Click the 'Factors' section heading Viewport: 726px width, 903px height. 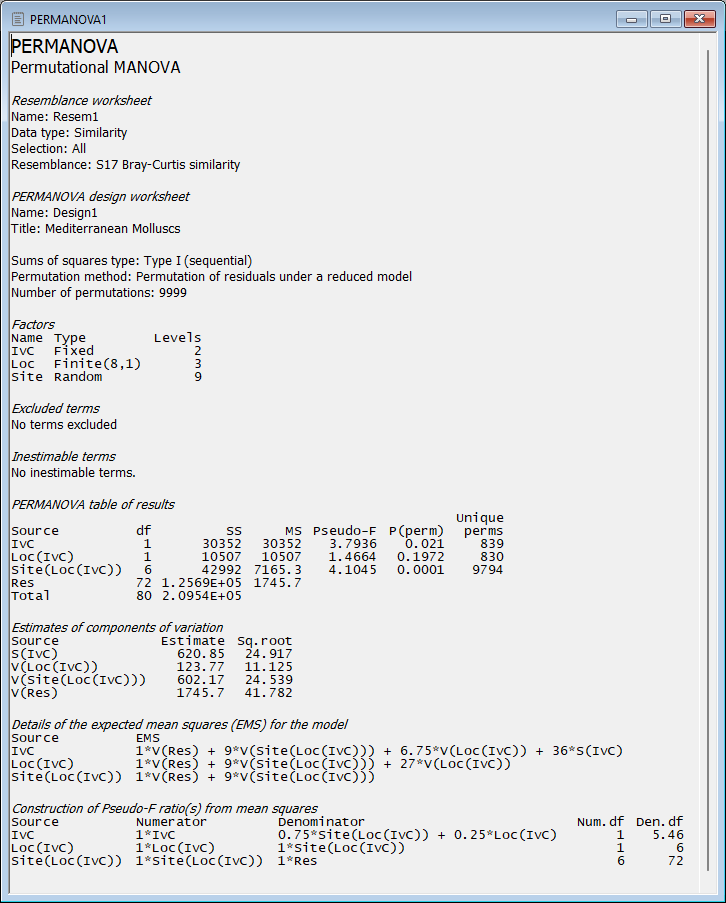(x=33, y=324)
